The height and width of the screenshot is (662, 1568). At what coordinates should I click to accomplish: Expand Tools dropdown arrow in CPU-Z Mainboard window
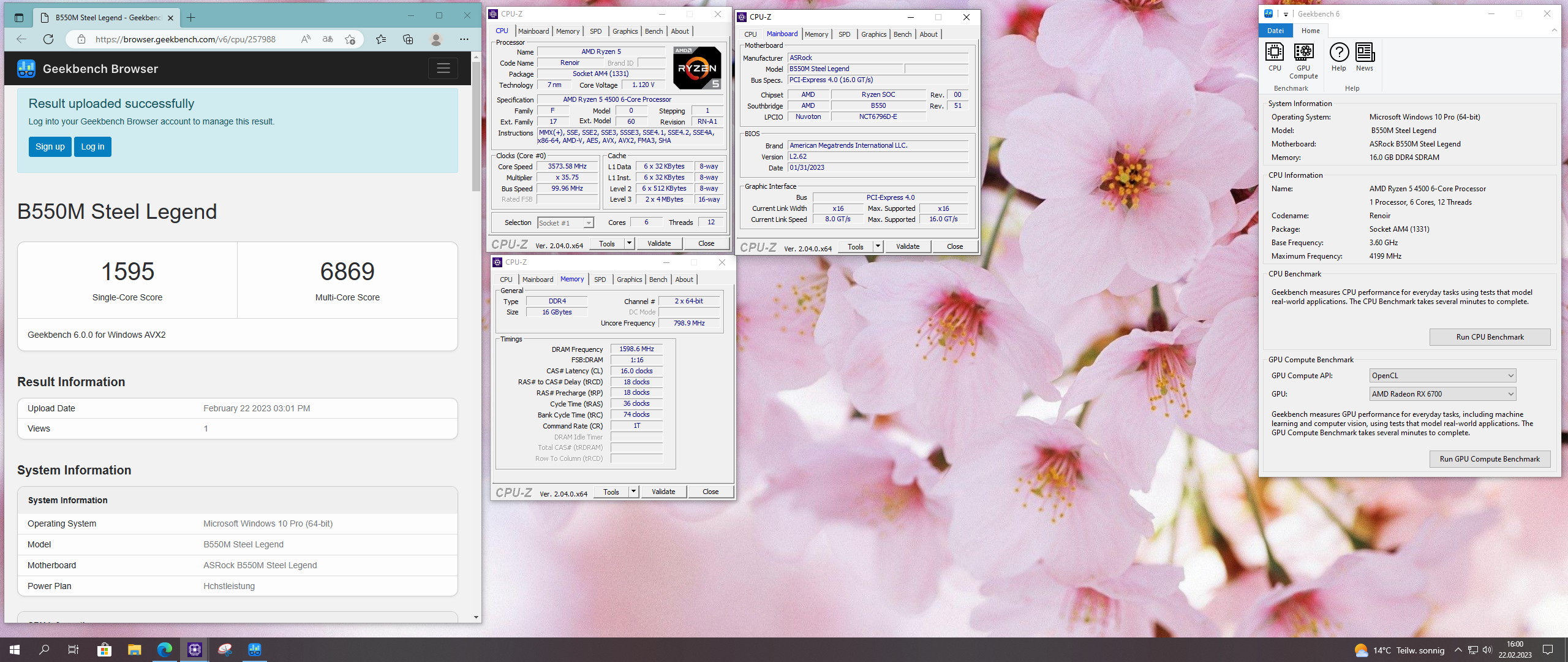point(878,246)
